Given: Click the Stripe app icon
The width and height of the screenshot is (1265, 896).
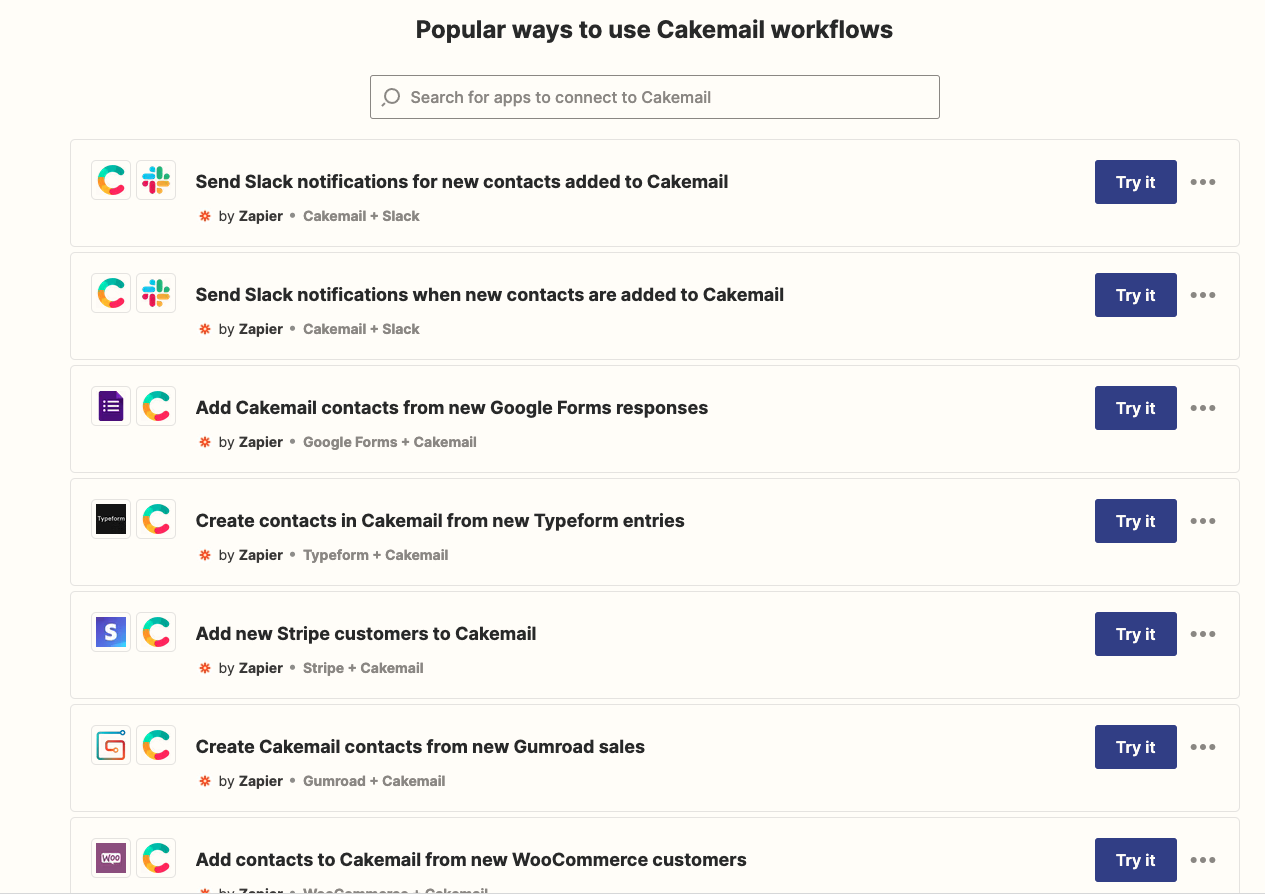Looking at the screenshot, I should pos(111,633).
